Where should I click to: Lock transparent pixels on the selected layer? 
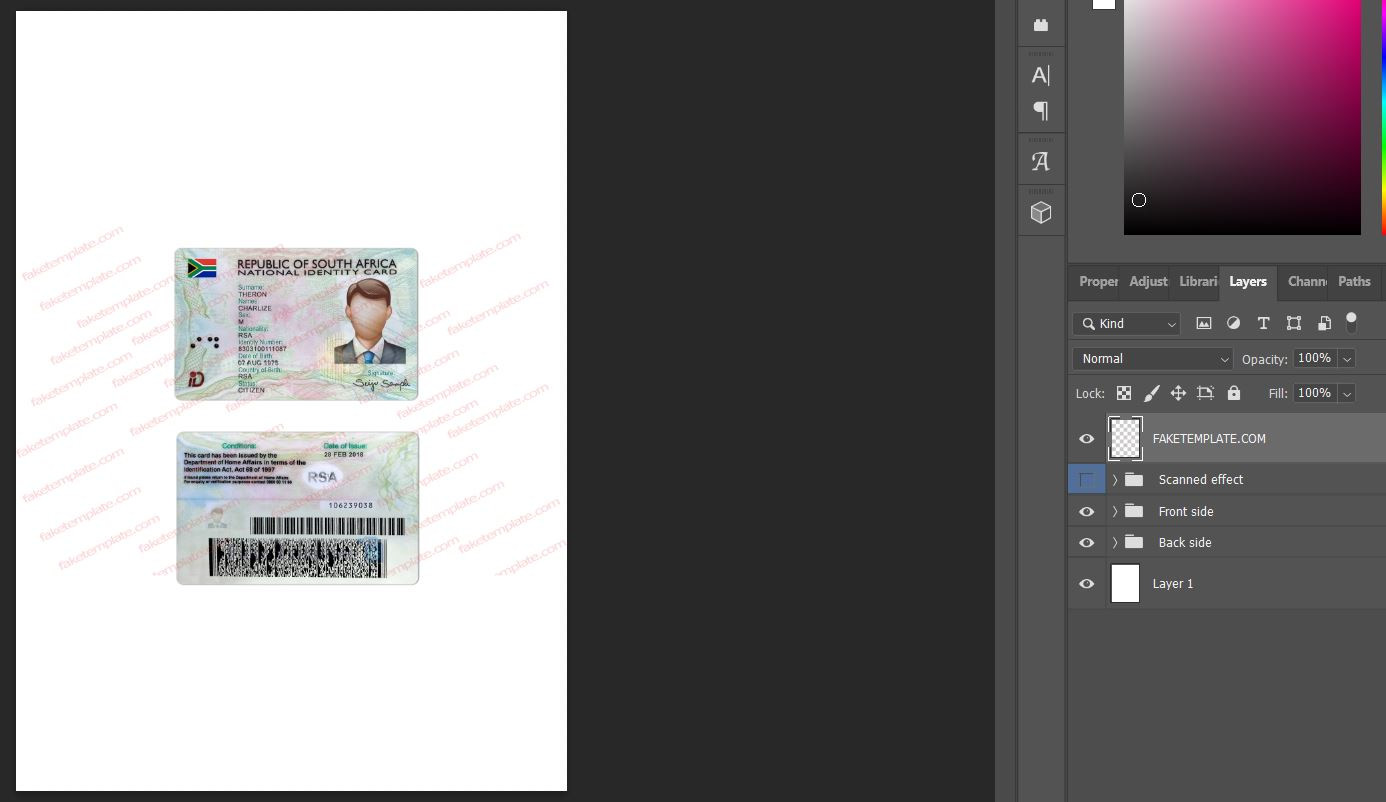point(1124,393)
